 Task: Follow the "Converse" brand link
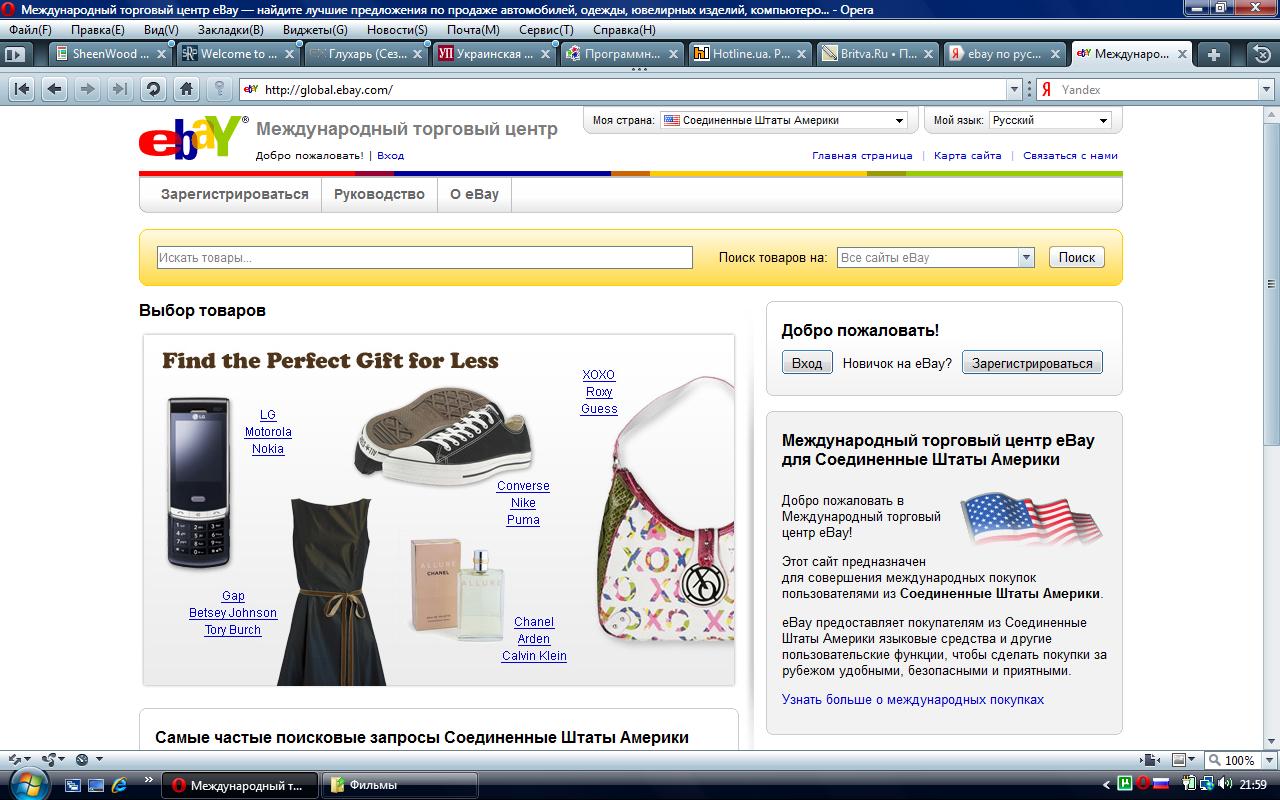click(x=523, y=486)
